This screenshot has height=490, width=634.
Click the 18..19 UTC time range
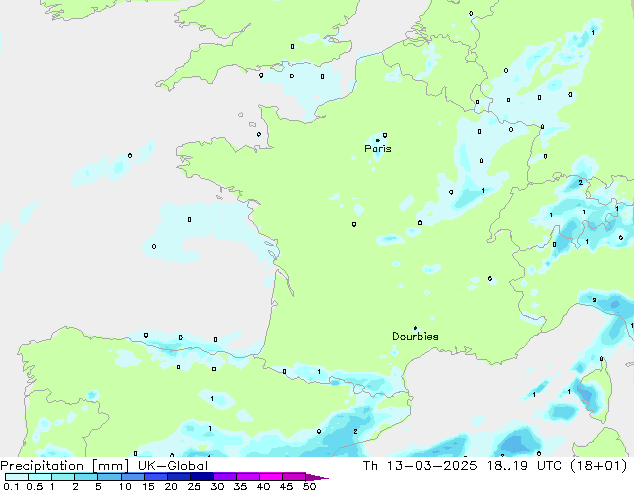click(x=524, y=466)
